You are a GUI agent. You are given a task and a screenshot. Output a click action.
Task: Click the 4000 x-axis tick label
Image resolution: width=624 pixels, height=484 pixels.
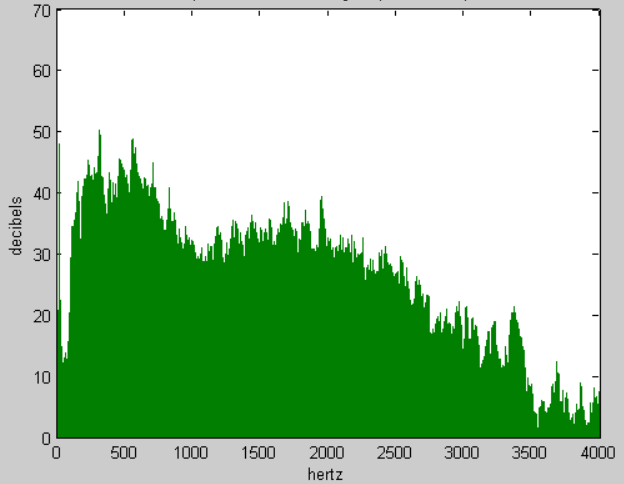point(598,453)
